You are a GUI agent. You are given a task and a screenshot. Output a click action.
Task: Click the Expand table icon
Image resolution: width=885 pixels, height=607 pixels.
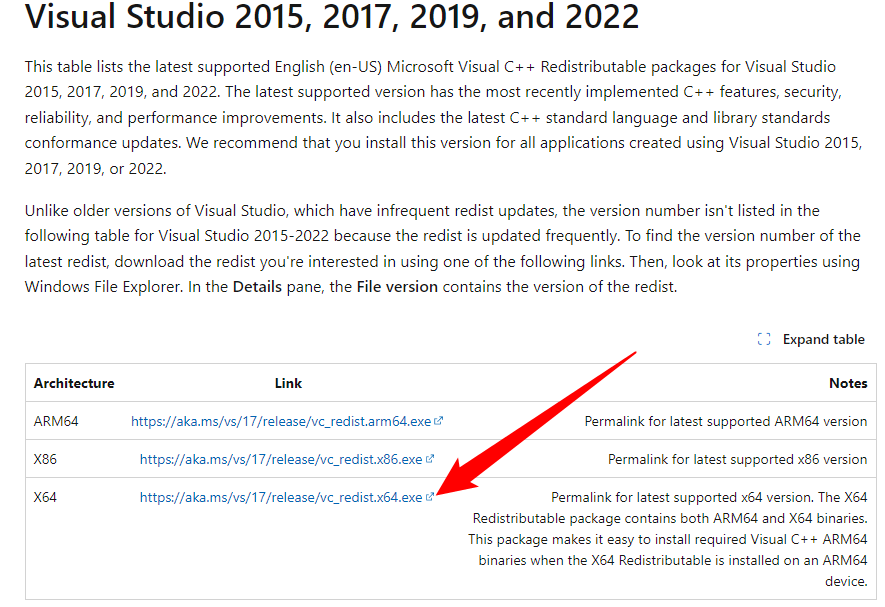[763, 339]
